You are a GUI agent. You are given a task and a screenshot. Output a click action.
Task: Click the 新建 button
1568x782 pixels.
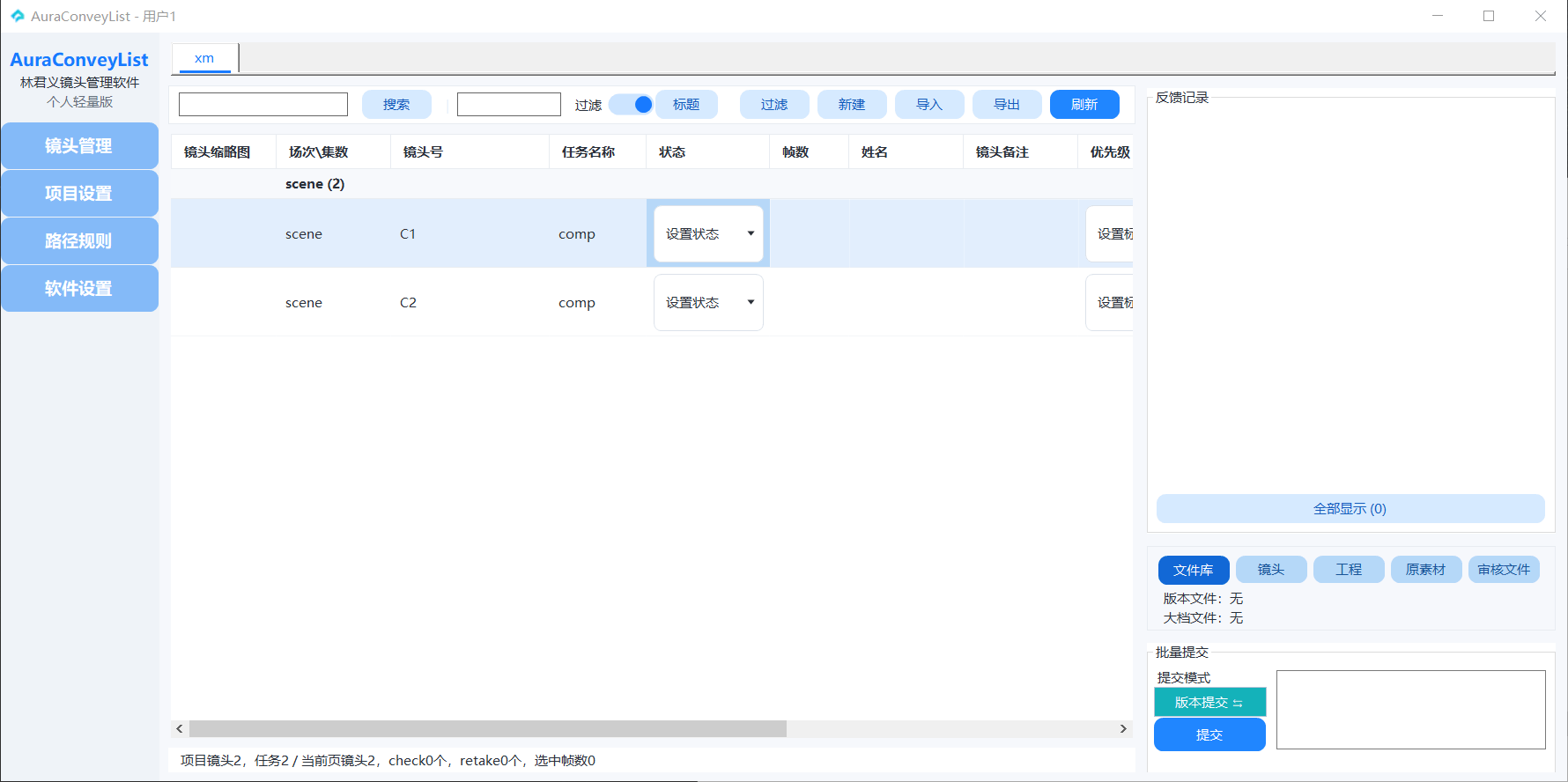pyautogui.click(x=852, y=104)
